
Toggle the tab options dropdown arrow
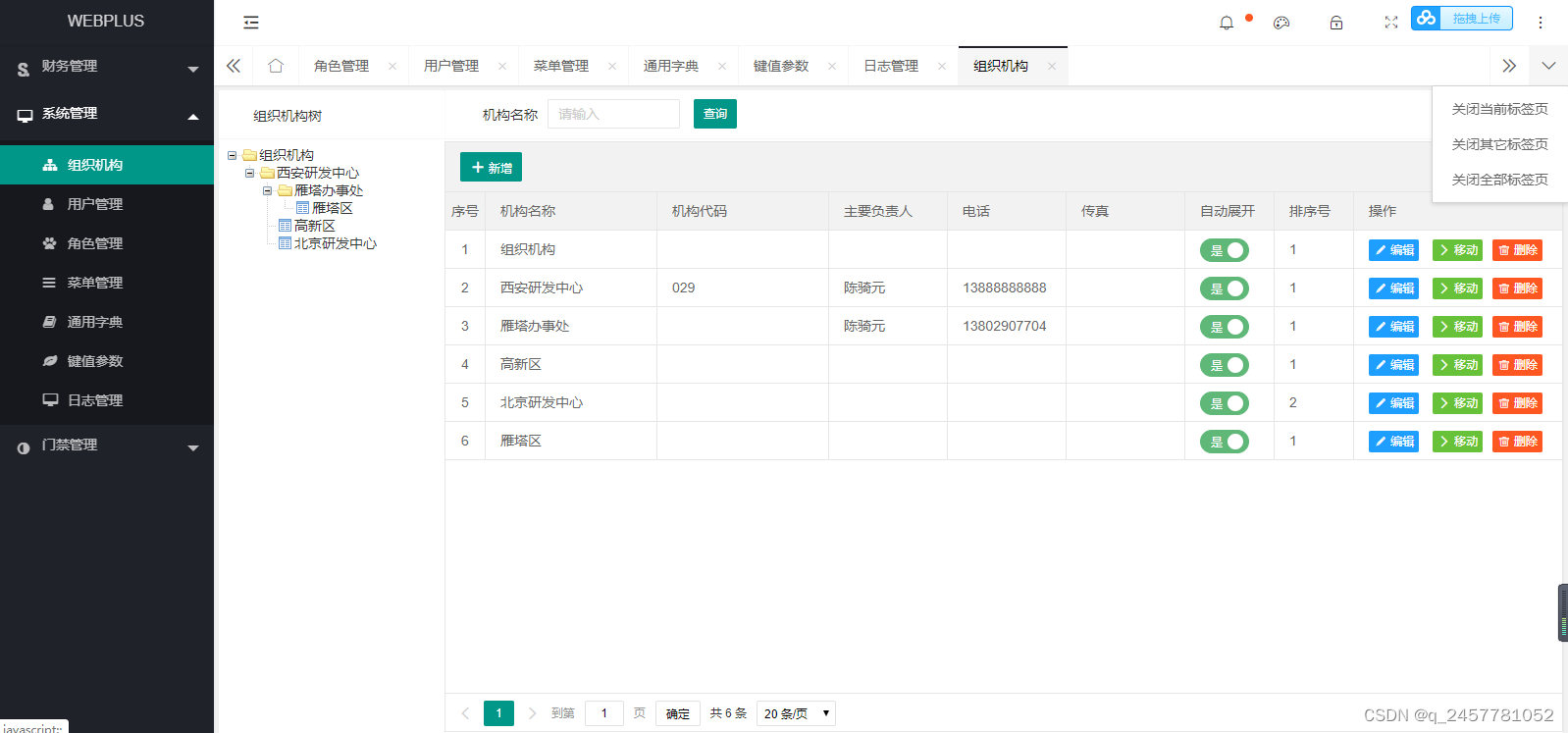pos(1548,66)
